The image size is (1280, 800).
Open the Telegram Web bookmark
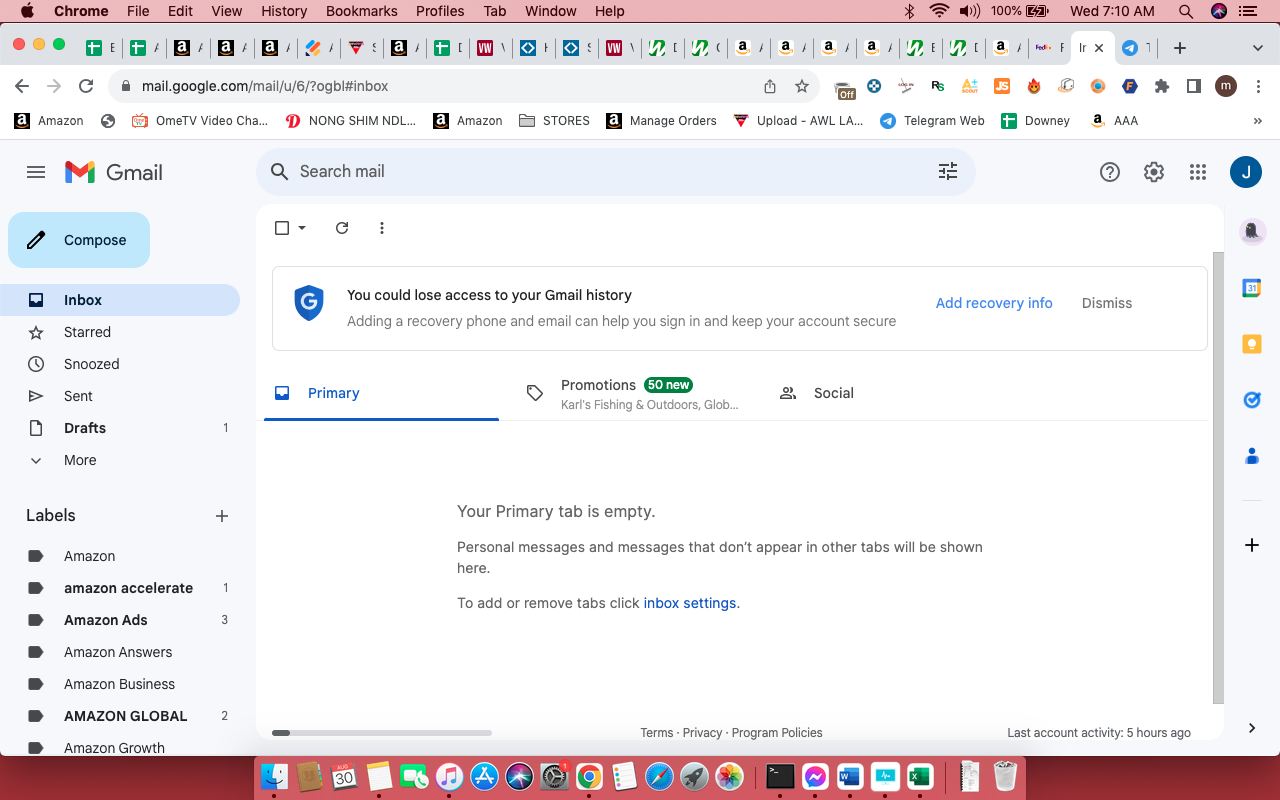pyautogui.click(x=932, y=120)
